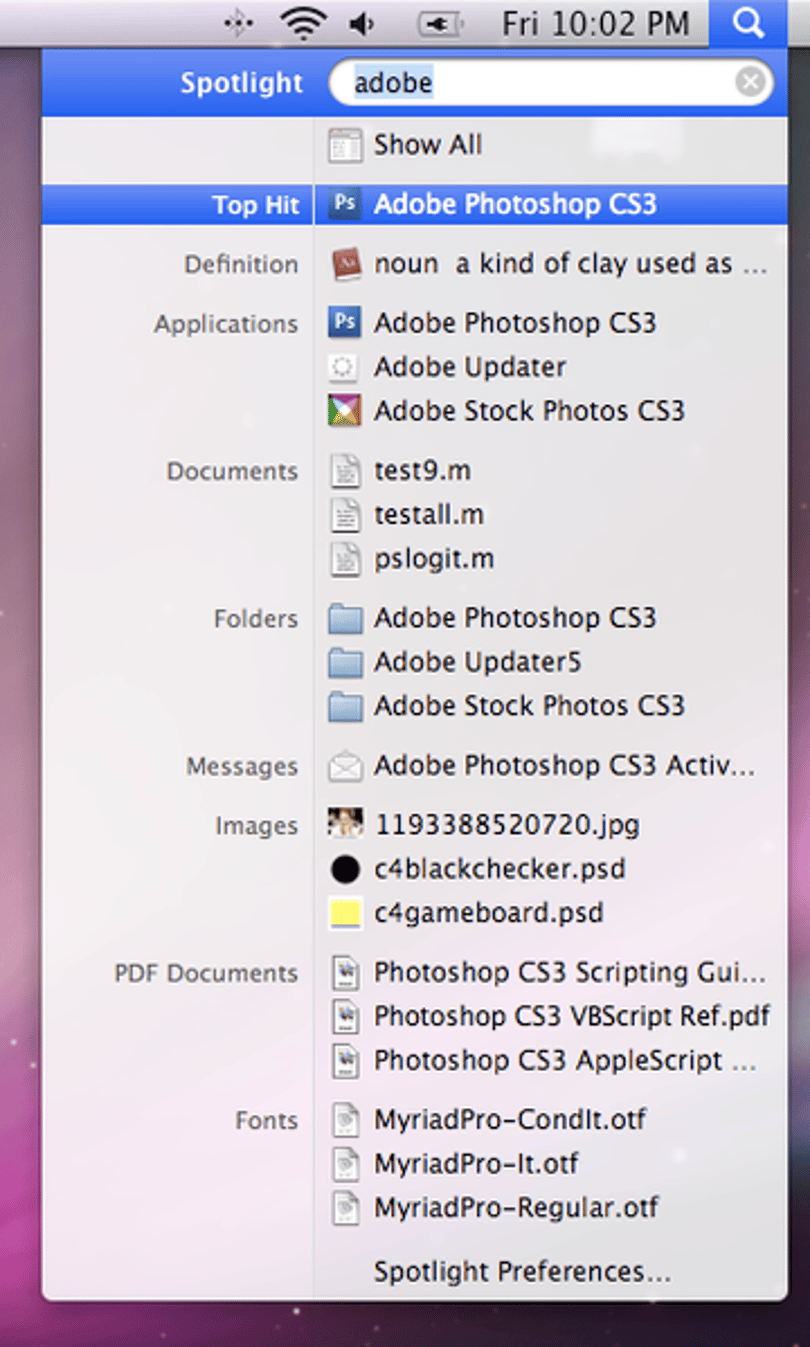Open the c4gameboard.psd yellow image
The height and width of the screenshot is (1347, 810).
(x=345, y=913)
